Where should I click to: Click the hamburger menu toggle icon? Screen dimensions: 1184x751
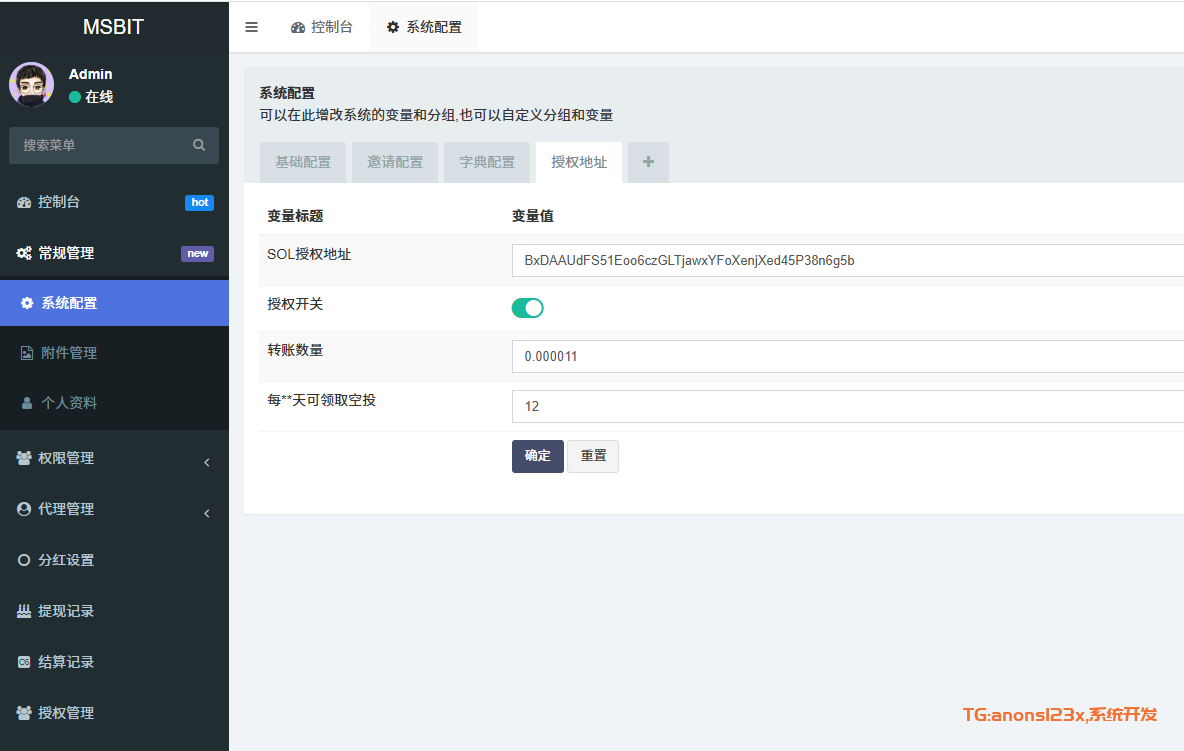click(252, 27)
